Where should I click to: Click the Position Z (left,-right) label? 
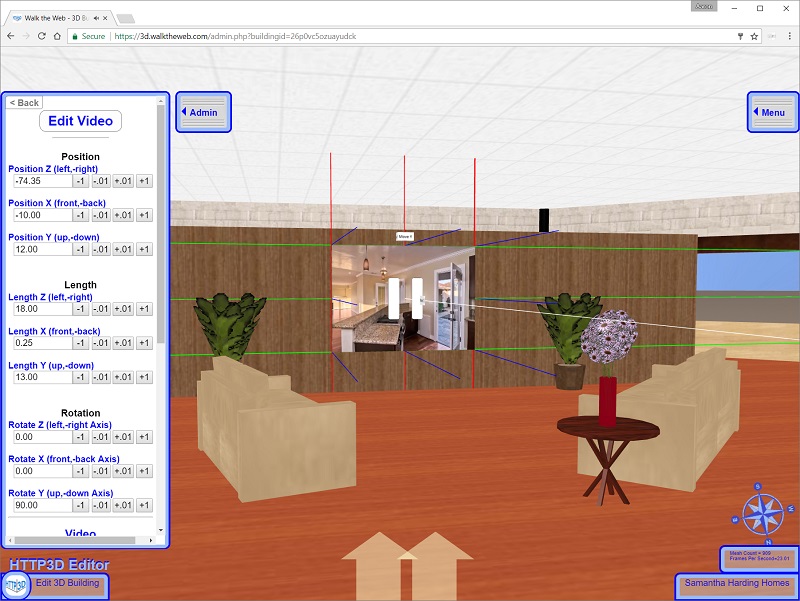click(53, 169)
